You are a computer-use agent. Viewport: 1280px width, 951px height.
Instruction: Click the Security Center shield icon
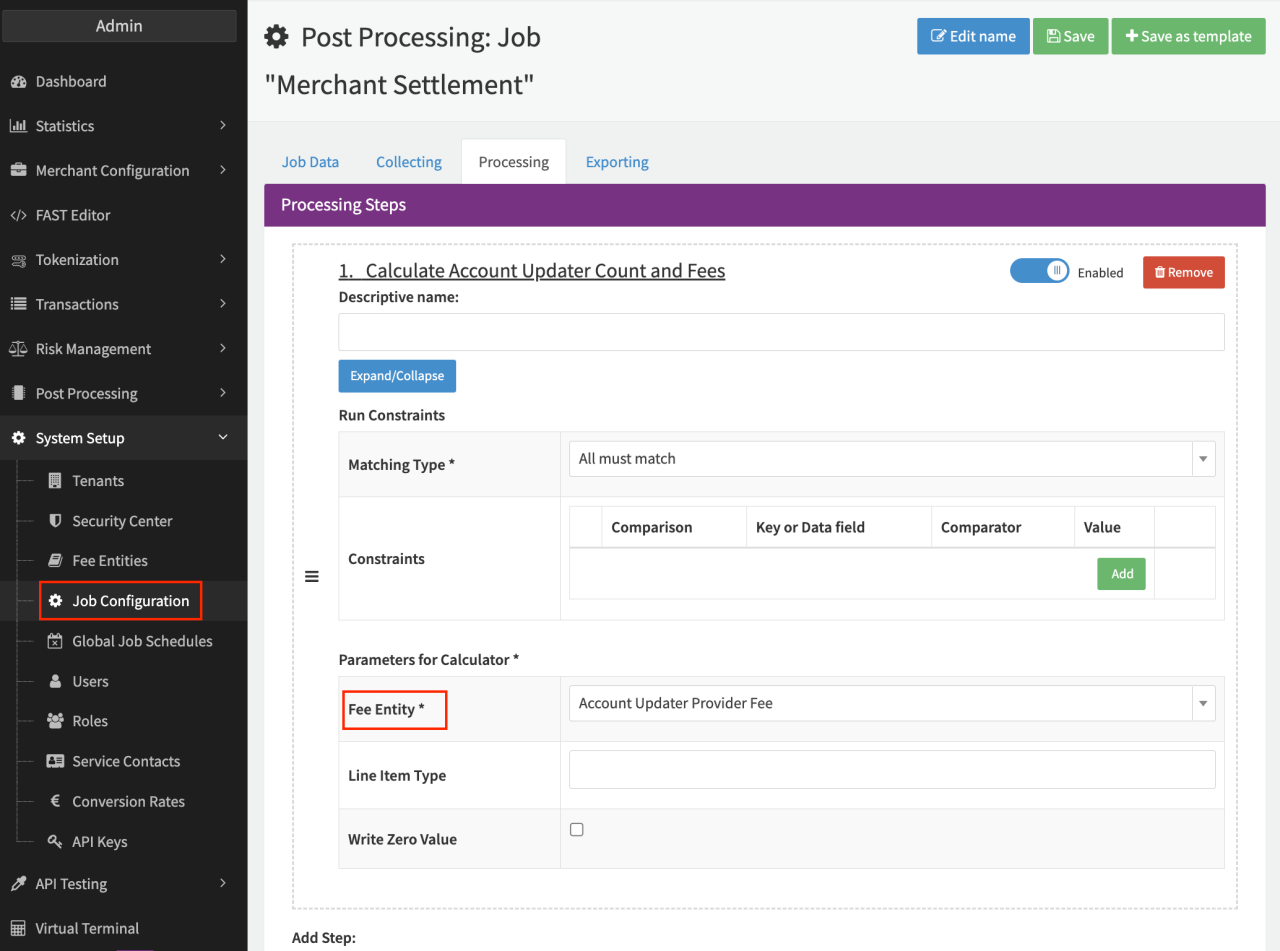click(55, 521)
